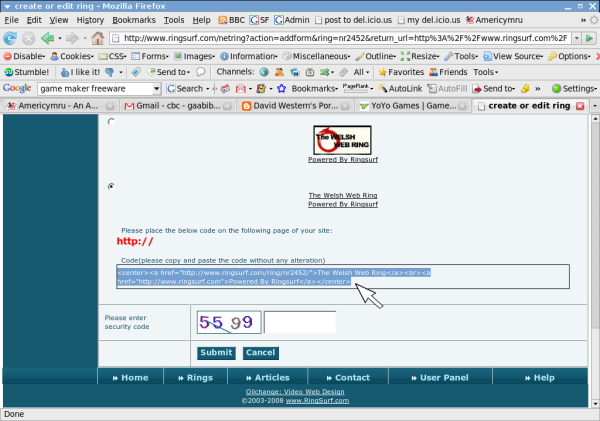Open the File menu
This screenshot has width=600, height=421.
coord(11,20)
